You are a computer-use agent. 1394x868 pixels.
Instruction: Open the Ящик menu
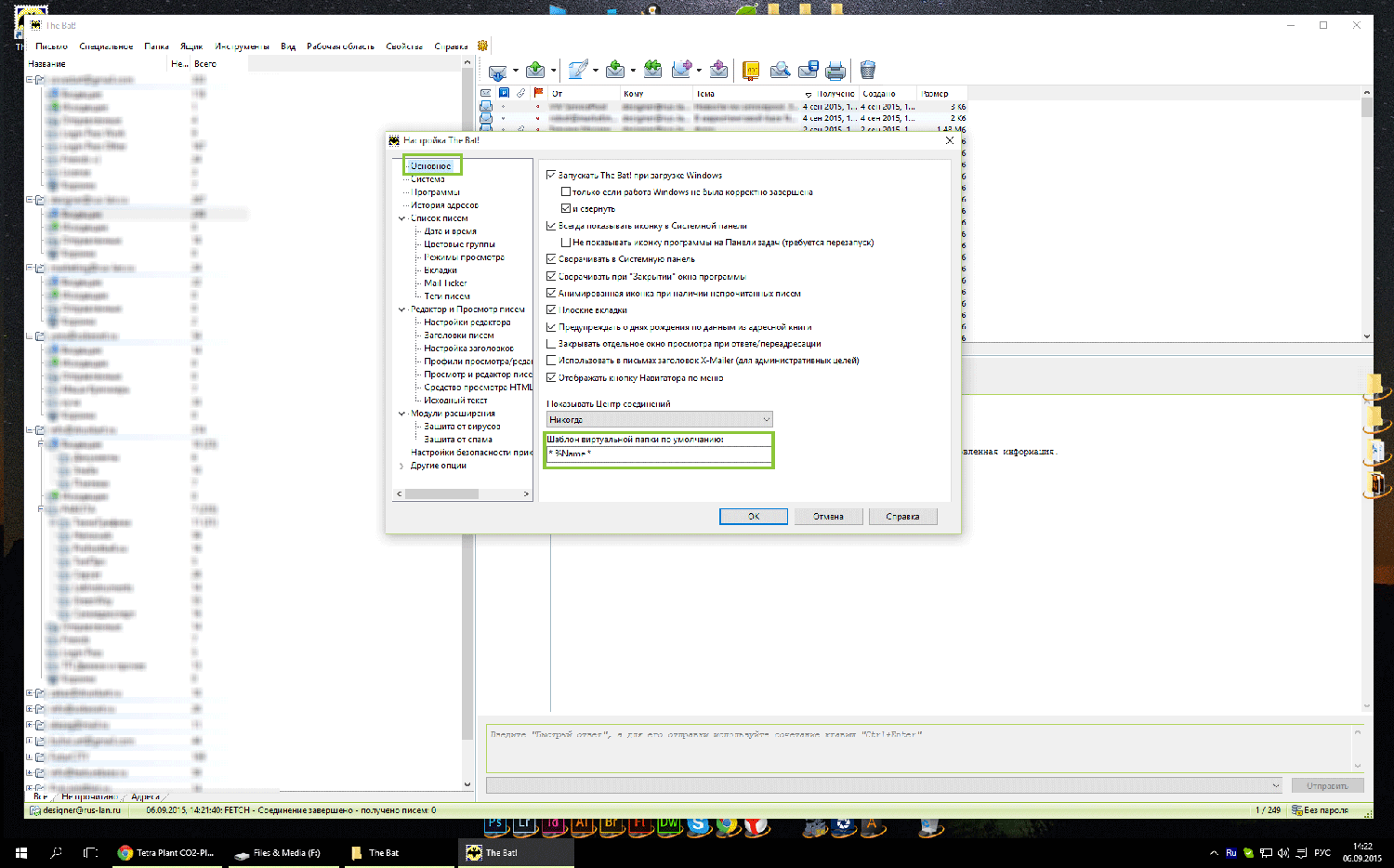pyautogui.click(x=191, y=46)
